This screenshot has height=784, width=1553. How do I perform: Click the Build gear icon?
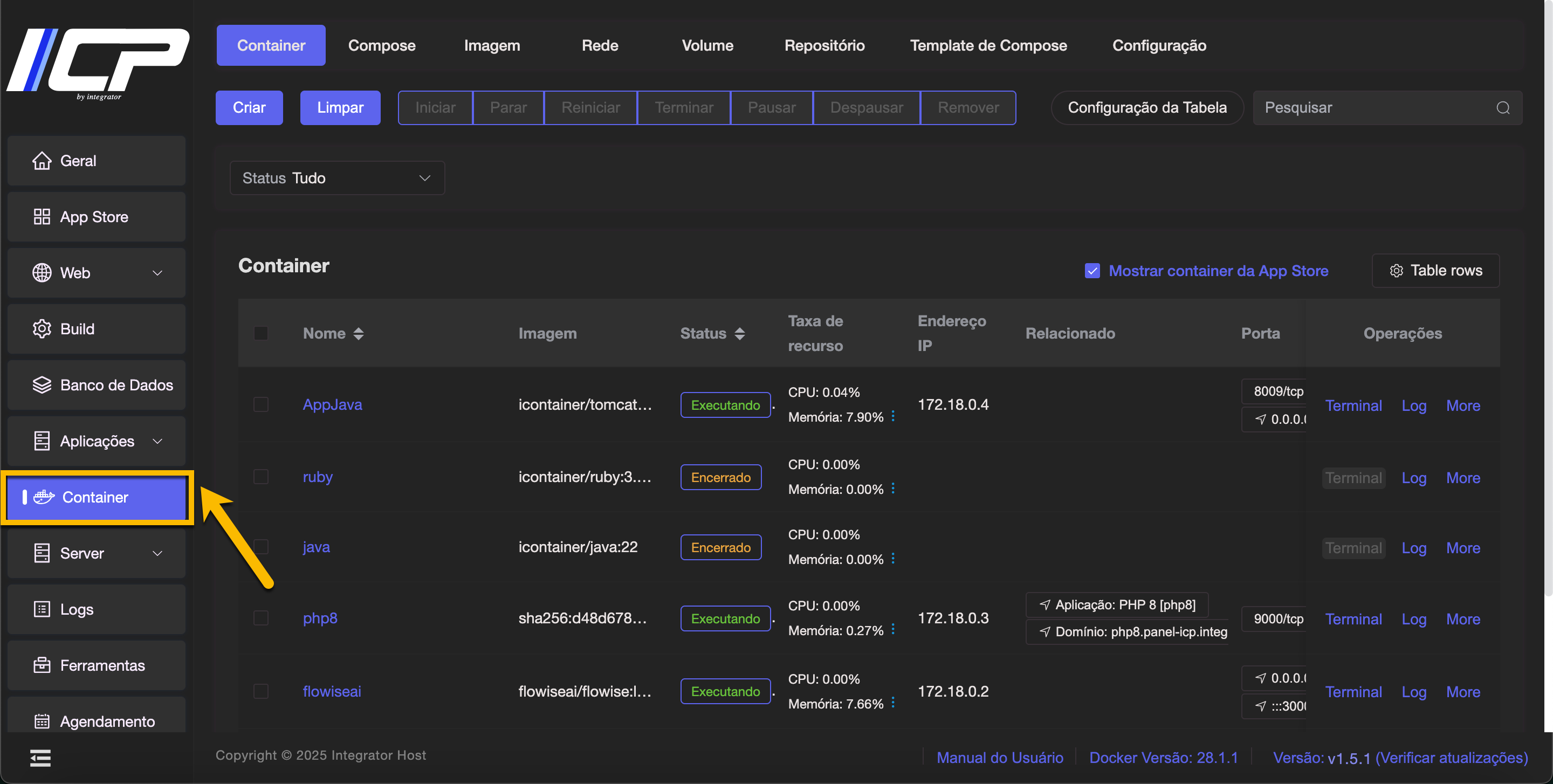(x=42, y=329)
